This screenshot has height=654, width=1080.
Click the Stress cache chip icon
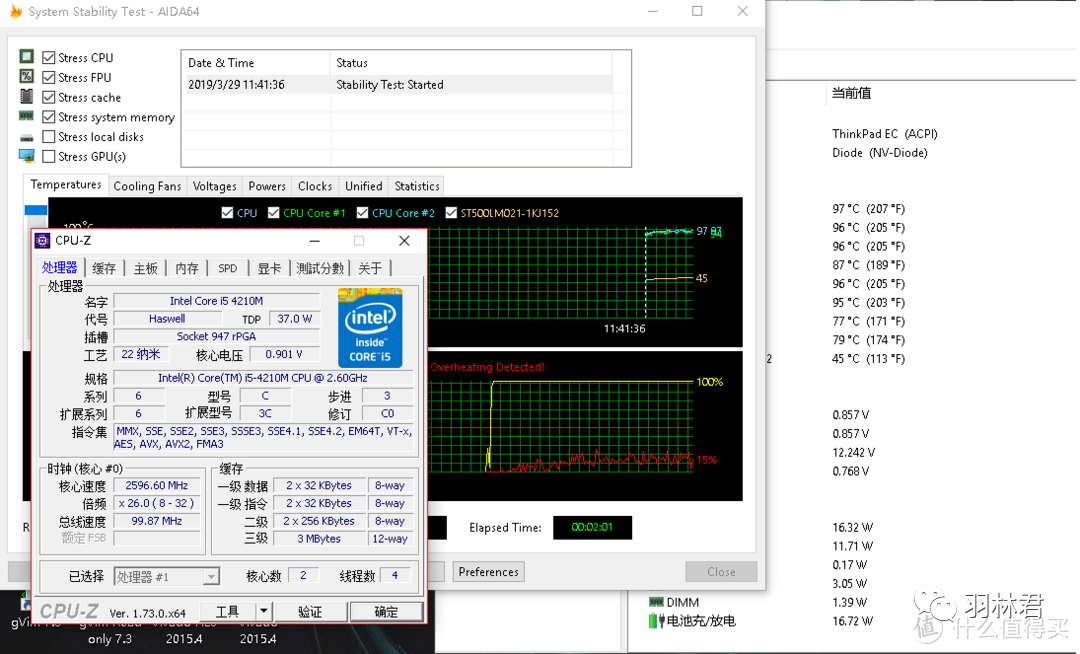click(26, 96)
